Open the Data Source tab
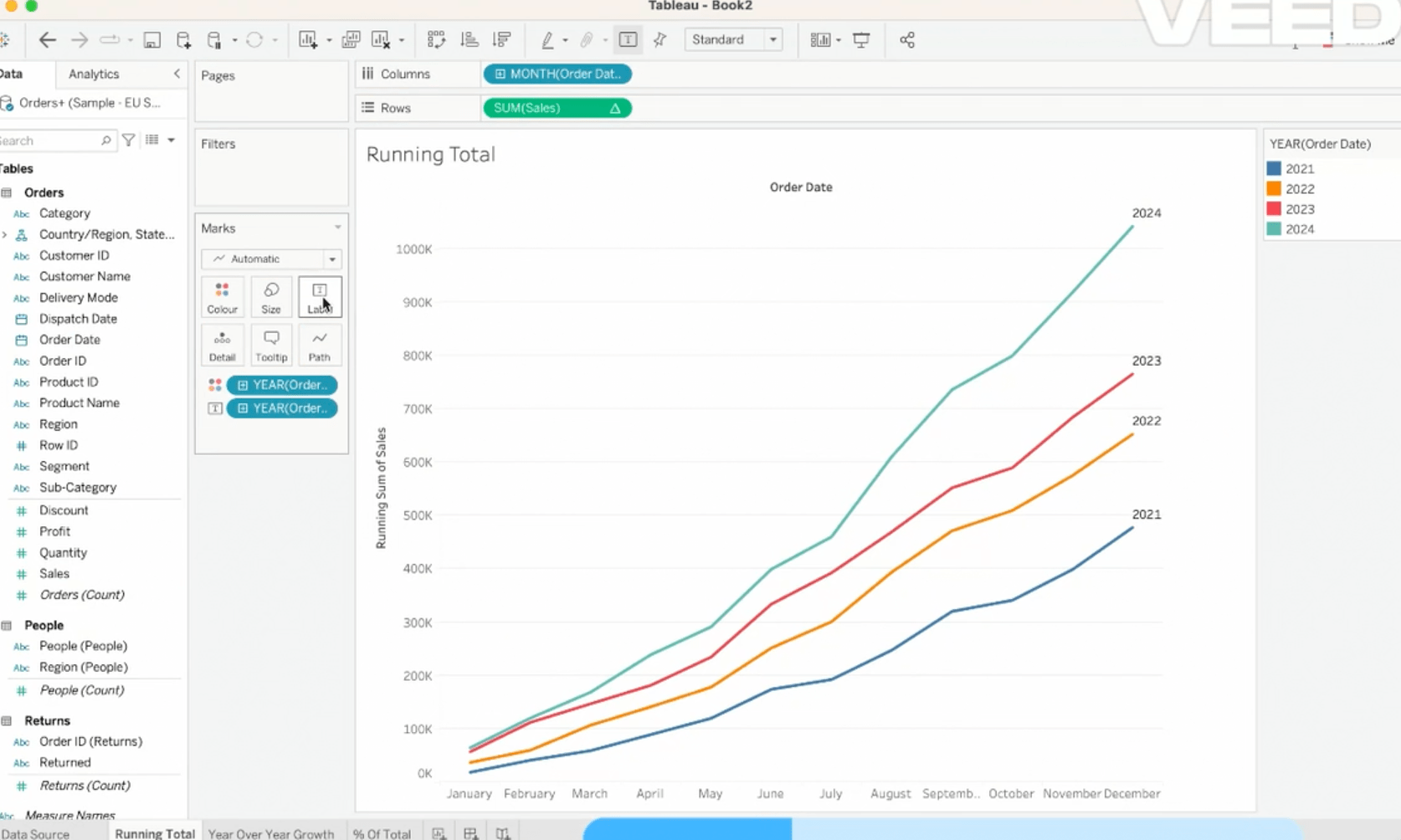The height and width of the screenshot is (840, 1401). 36,833
